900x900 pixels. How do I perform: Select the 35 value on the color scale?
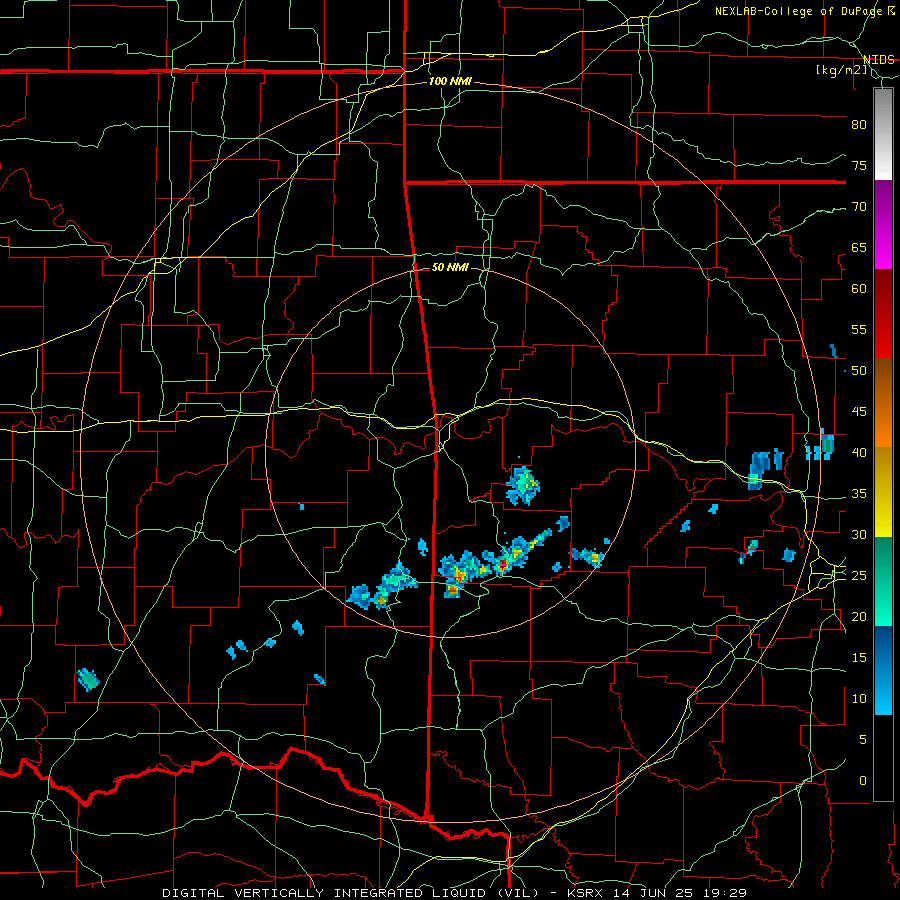pos(859,494)
